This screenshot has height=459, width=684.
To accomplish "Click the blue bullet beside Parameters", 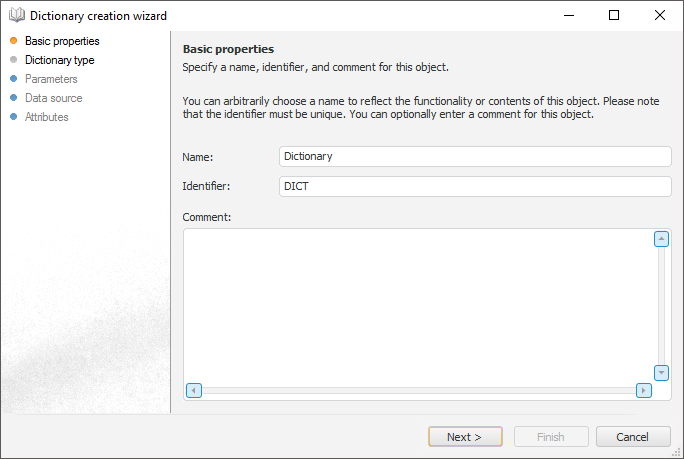I will coord(13,79).
